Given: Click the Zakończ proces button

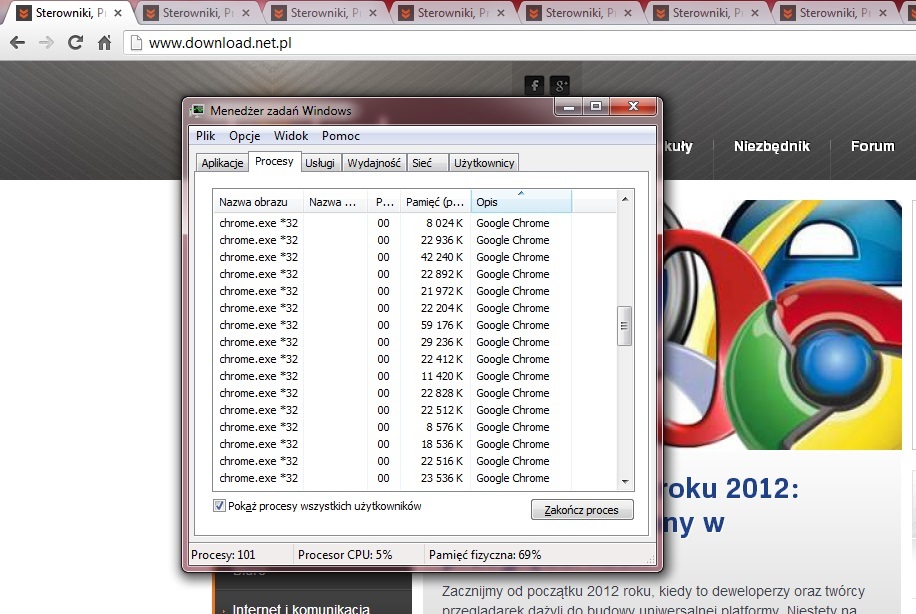Looking at the screenshot, I should [582, 509].
